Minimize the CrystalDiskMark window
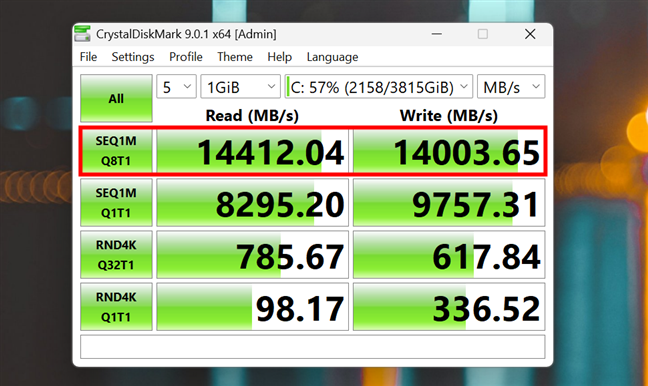The height and width of the screenshot is (386, 648). click(437, 34)
